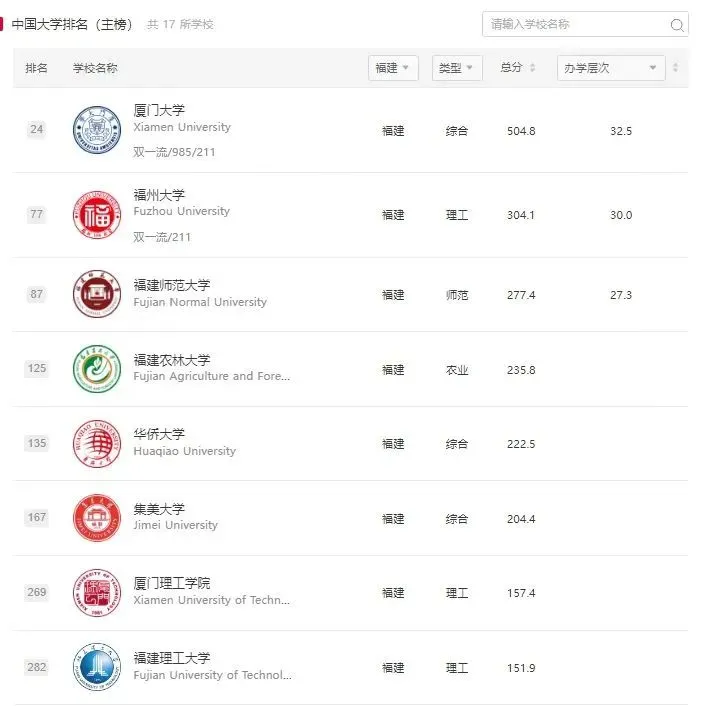Screen dimensions: 701x706
Task: Sort by 办学层次 column arrows
Action: click(x=675, y=68)
